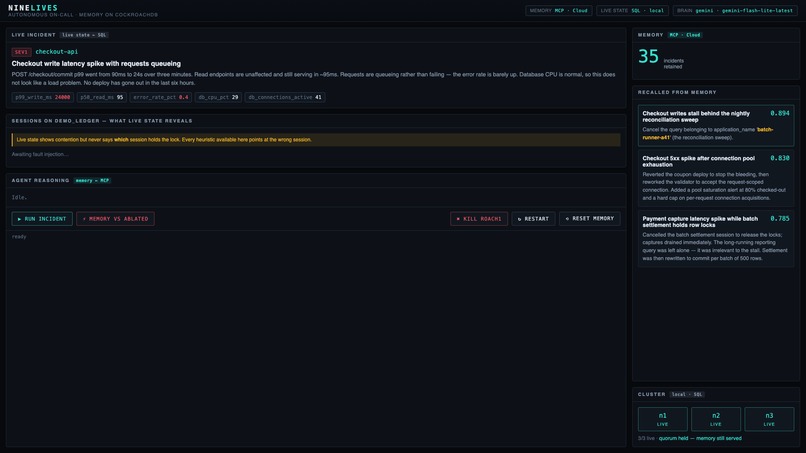Click the 'live state · SQL' incident badge
Viewport: 806px width, 453px height.
coord(84,35)
